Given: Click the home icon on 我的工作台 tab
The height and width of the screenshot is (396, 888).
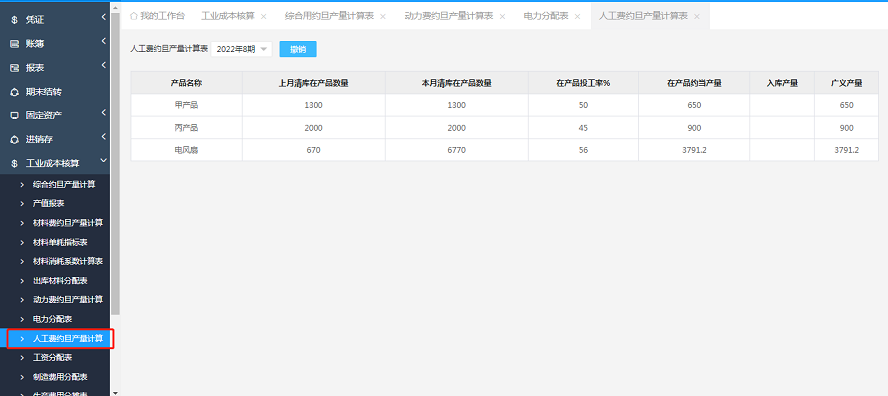Looking at the screenshot, I should 134,16.
